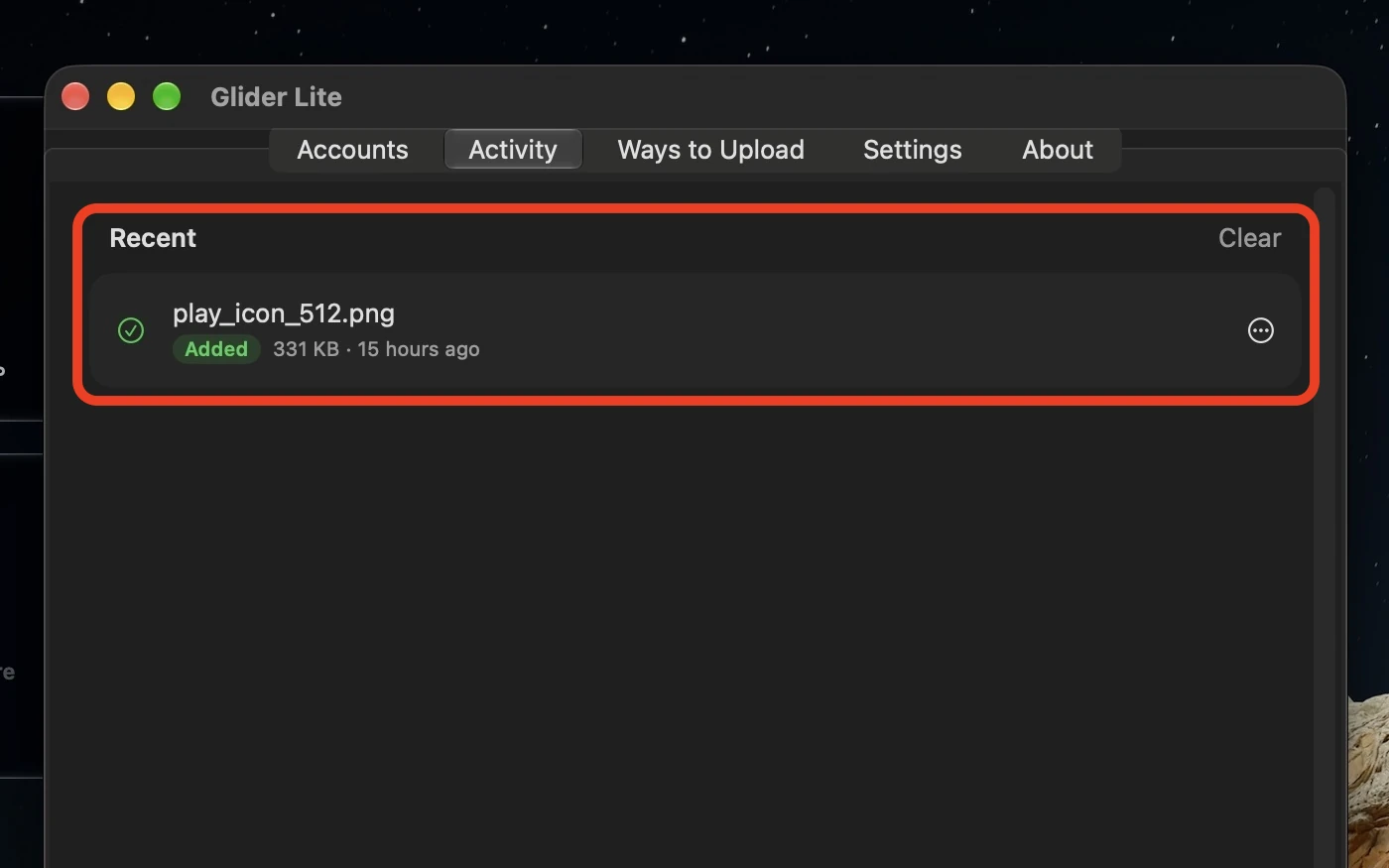Open the Settings tab

point(912,150)
